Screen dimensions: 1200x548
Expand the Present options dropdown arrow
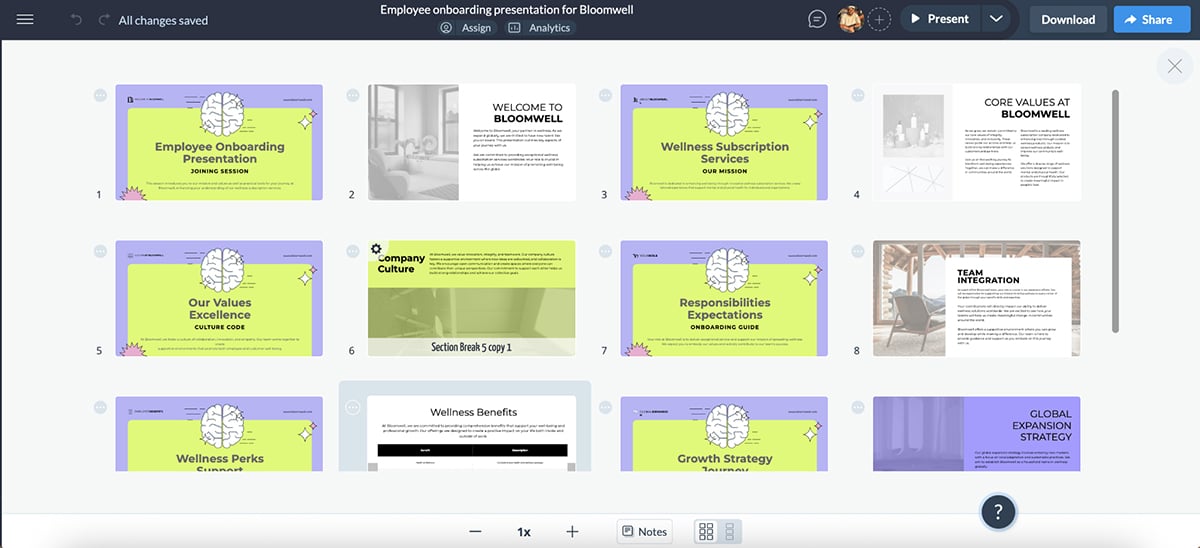click(x=995, y=19)
